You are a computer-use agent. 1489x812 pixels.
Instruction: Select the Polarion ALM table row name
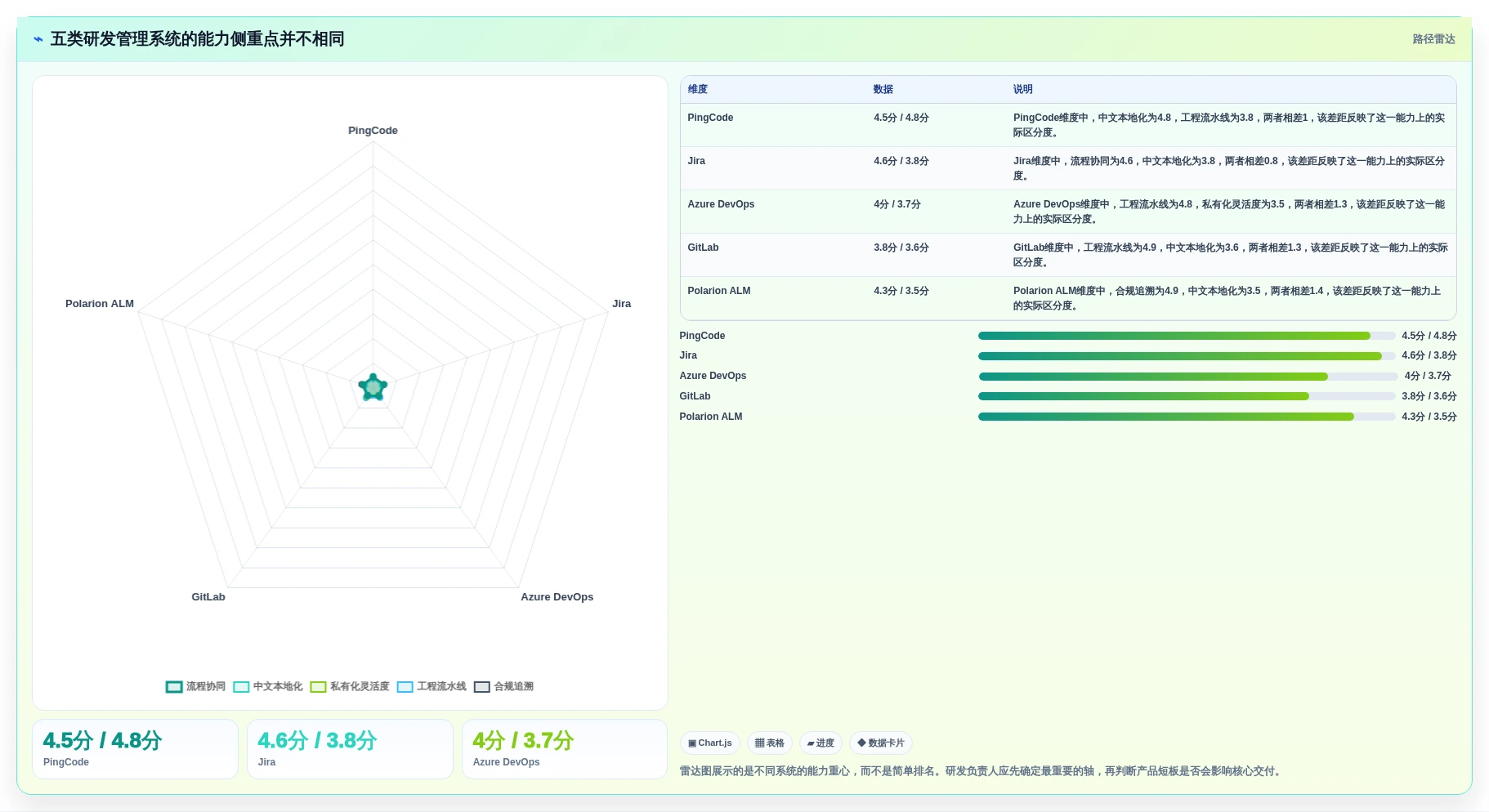pyautogui.click(x=718, y=291)
